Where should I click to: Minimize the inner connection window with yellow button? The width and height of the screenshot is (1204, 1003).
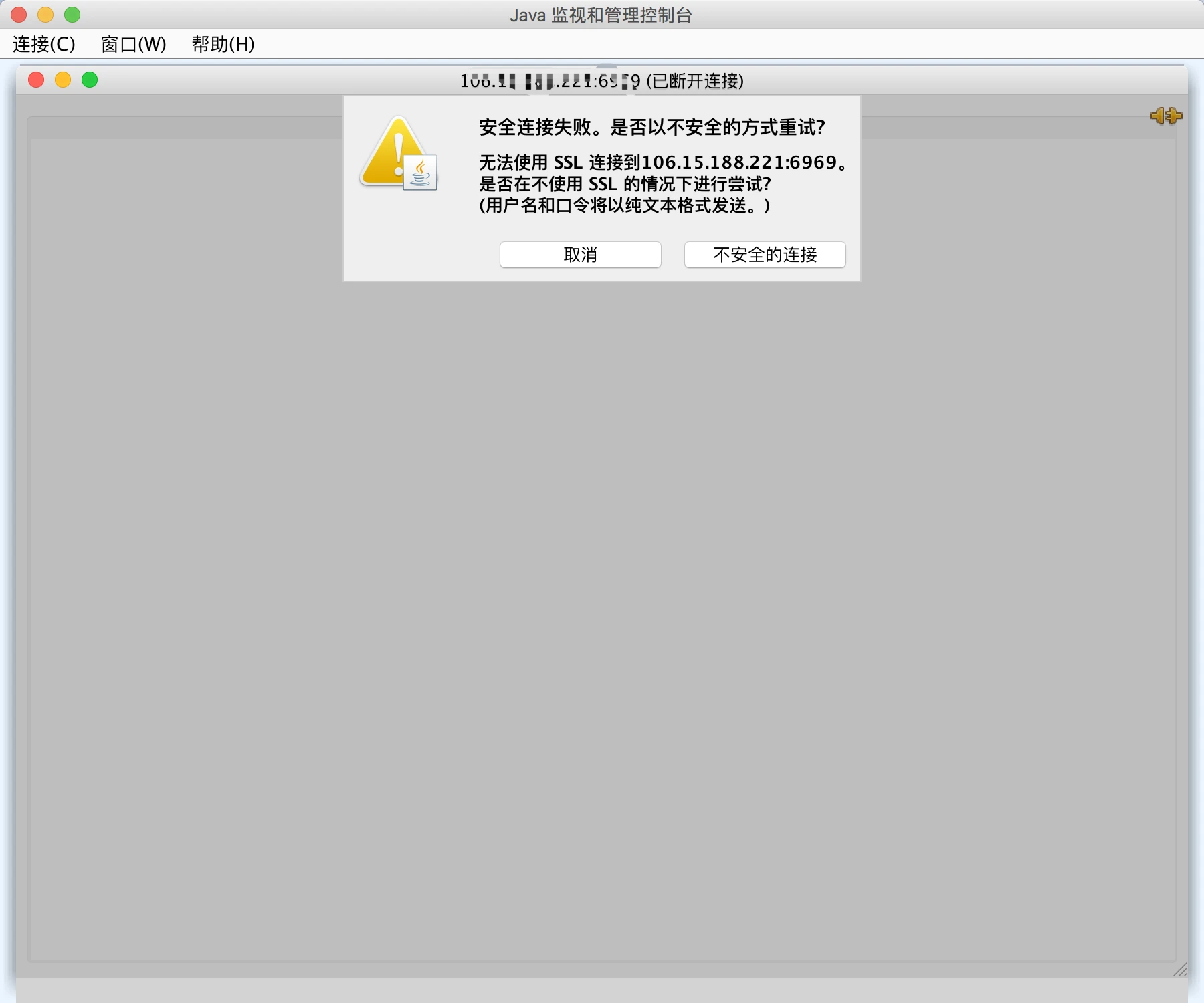point(63,80)
